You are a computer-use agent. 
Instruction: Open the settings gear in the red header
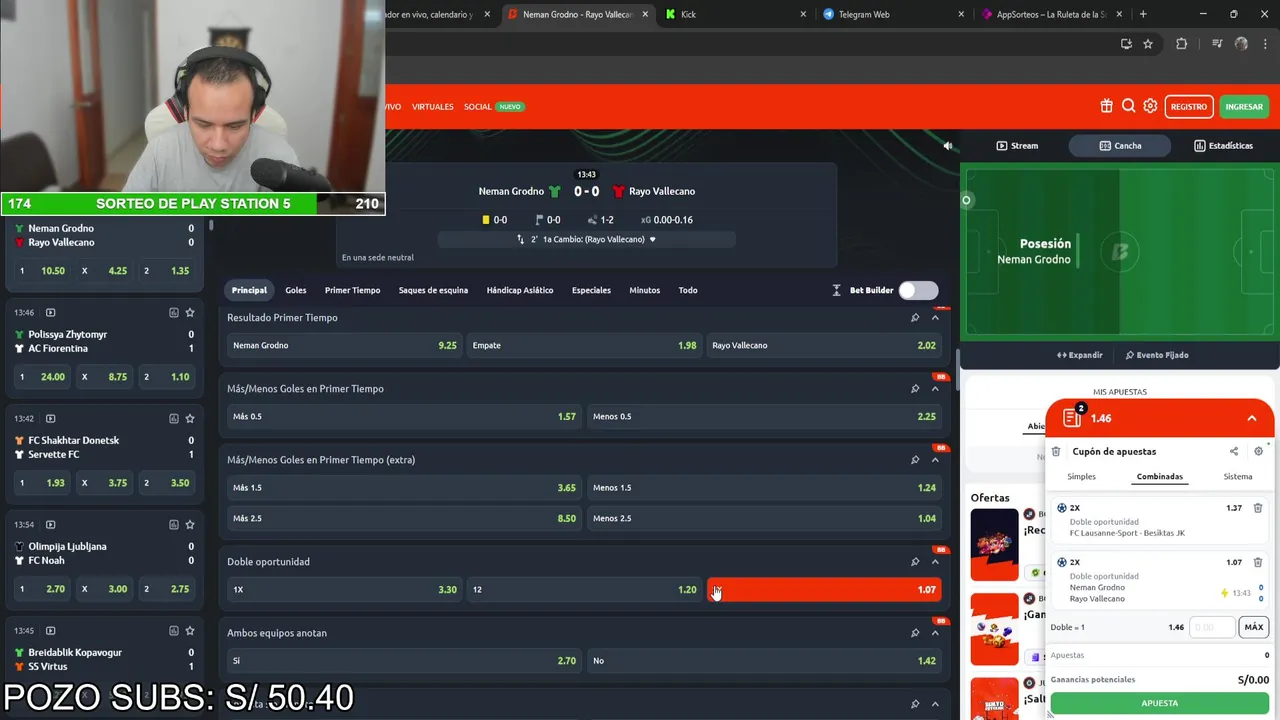(1150, 106)
